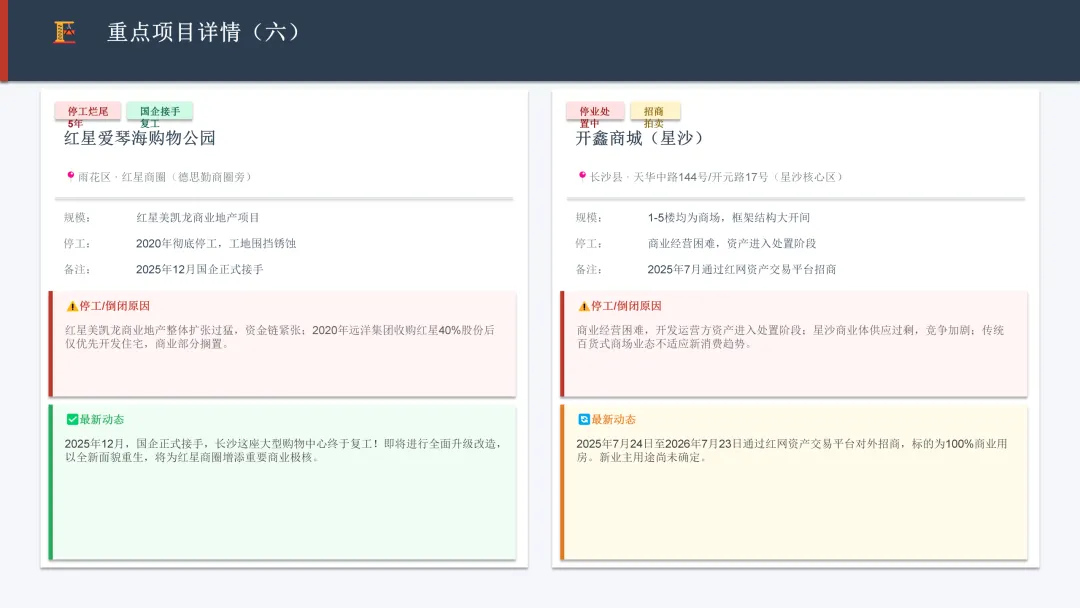Image resolution: width=1080 pixels, height=608 pixels.
Task: Click the address 天华中路144号/开元路17号
Action: coord(700,177)
